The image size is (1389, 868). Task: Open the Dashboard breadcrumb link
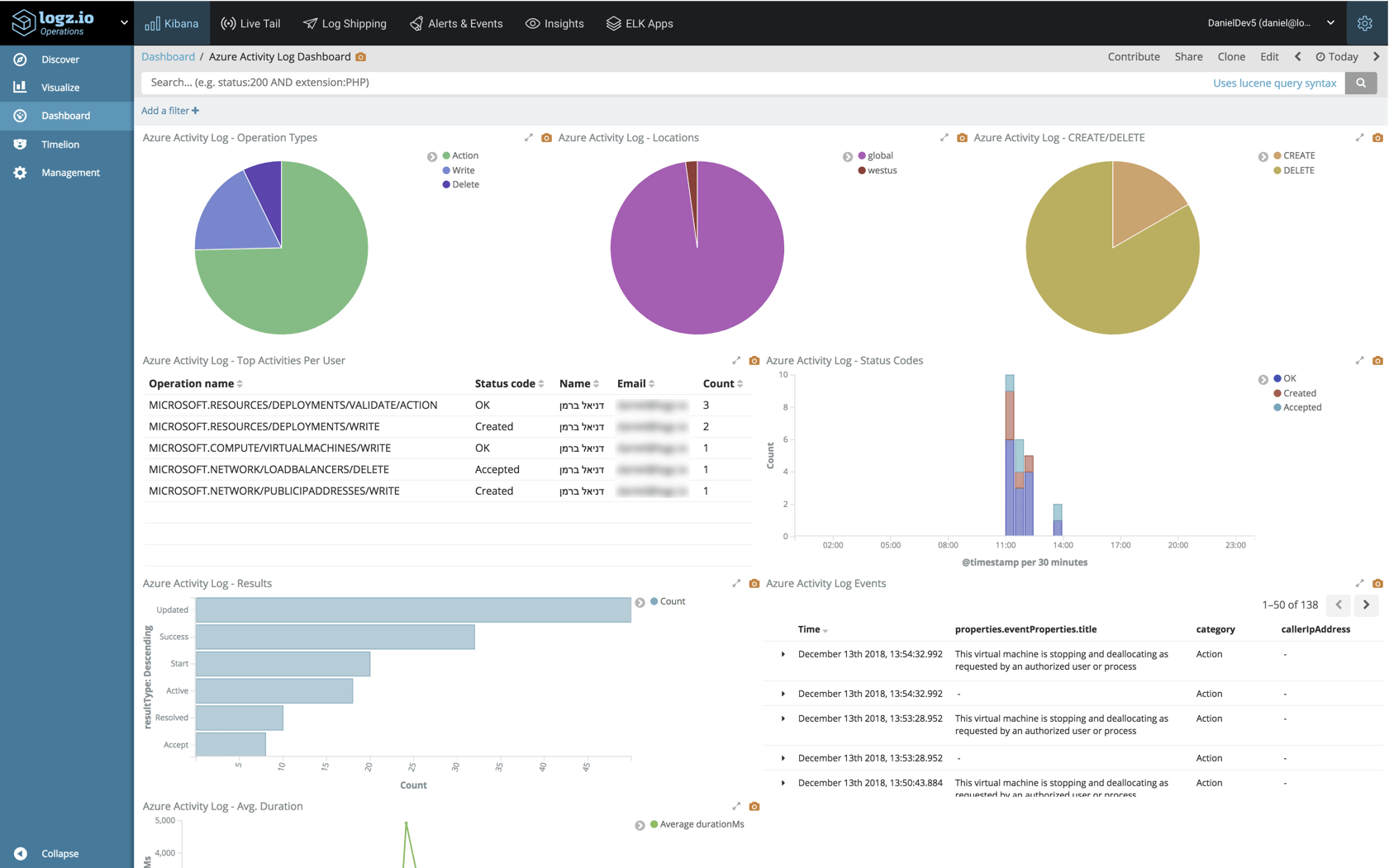tap(168, 57)
